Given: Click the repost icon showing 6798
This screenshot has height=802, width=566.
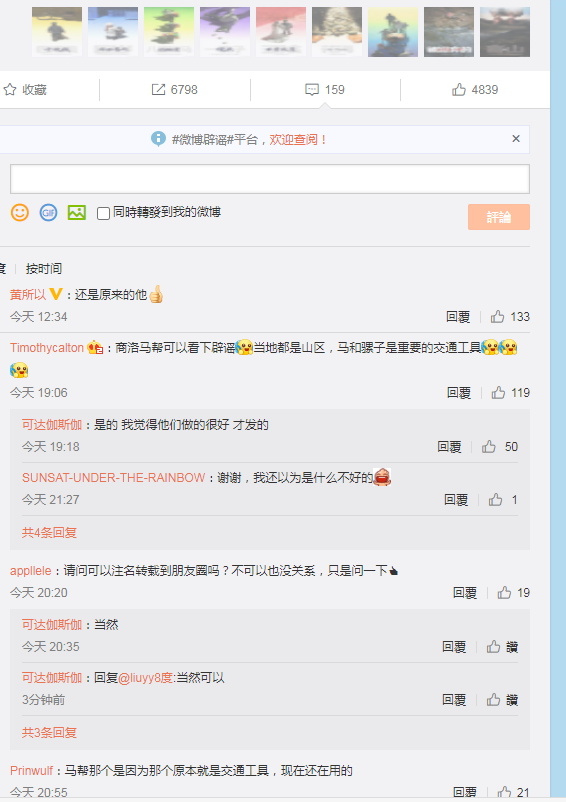Looking at the screenshot, I should coord(158,90).
